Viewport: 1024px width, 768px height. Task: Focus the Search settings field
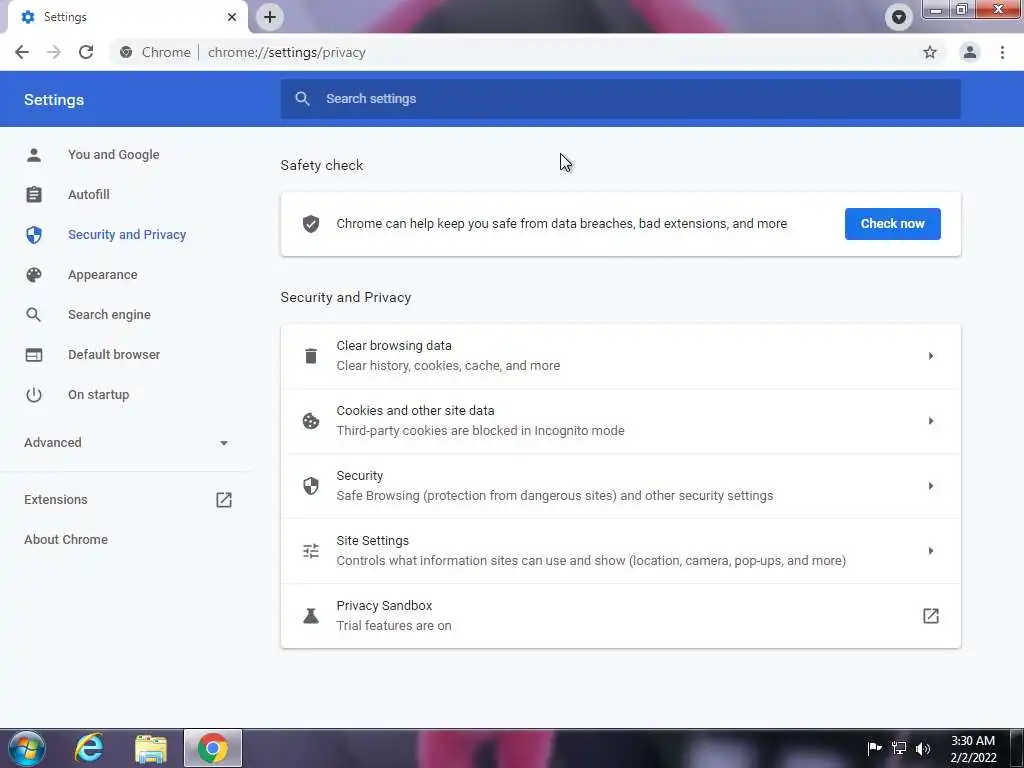[620, 99]
